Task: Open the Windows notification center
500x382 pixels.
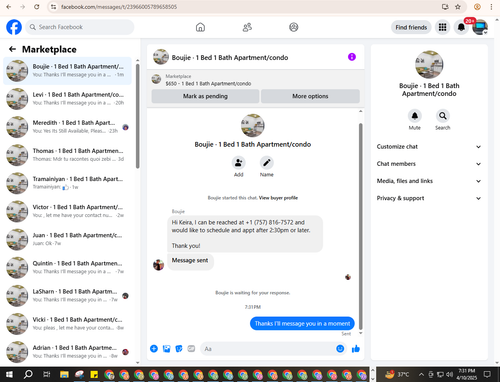Action: 487,374
